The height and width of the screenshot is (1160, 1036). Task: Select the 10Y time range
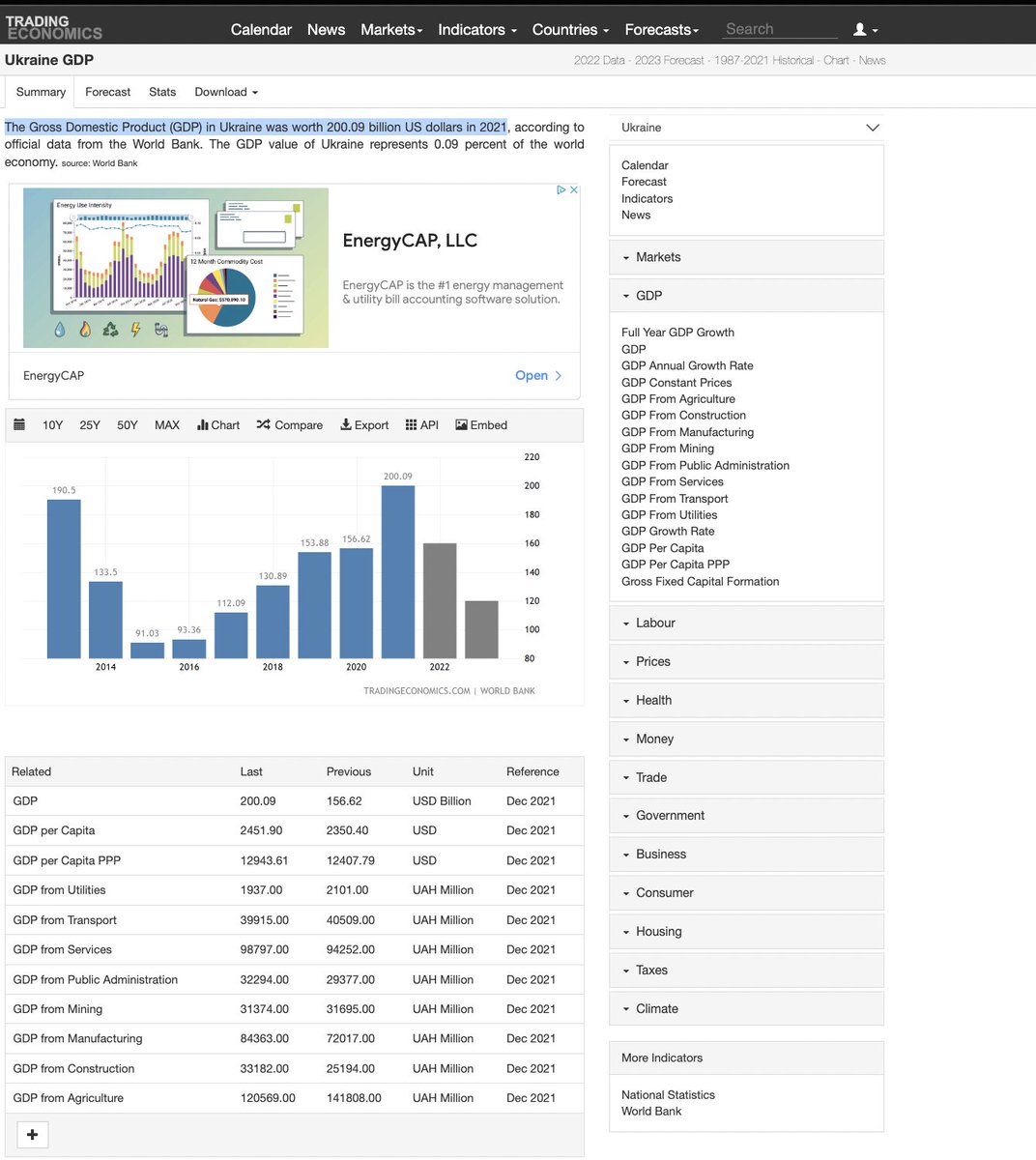(x=52, y=425)
